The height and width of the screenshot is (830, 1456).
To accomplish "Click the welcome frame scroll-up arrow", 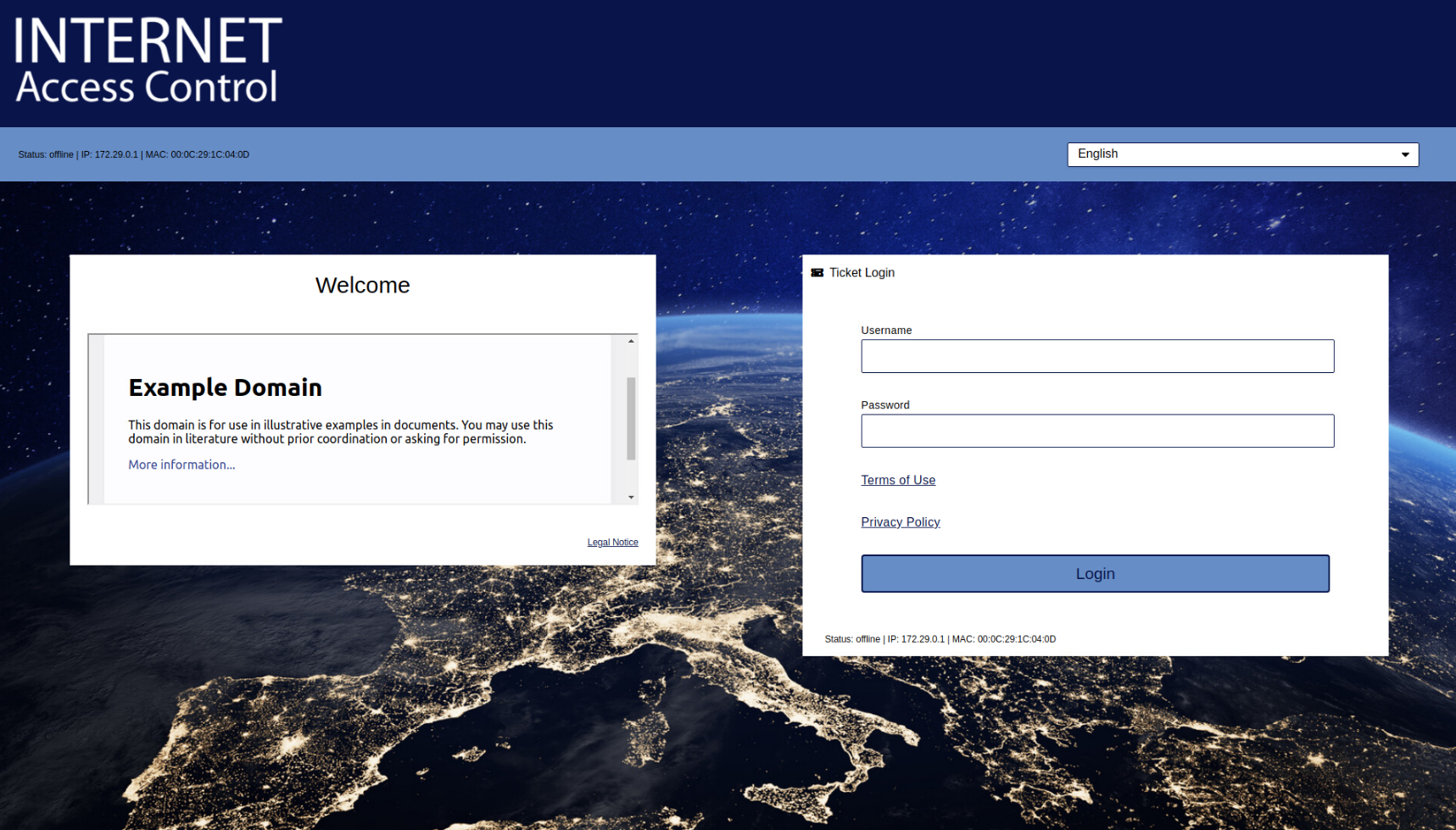I will 631,341.
